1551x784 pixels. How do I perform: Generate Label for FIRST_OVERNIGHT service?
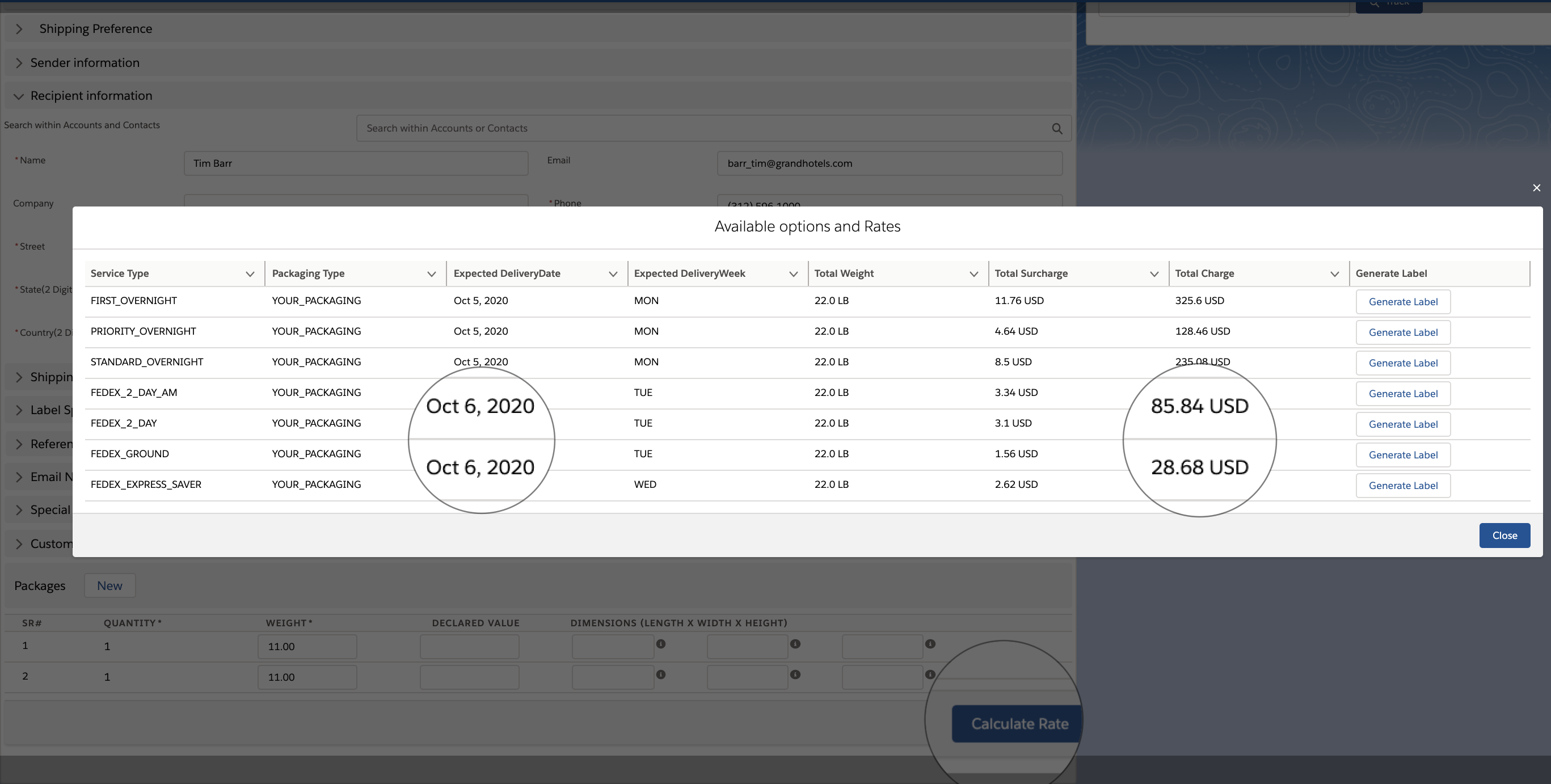pos(1402,302)
